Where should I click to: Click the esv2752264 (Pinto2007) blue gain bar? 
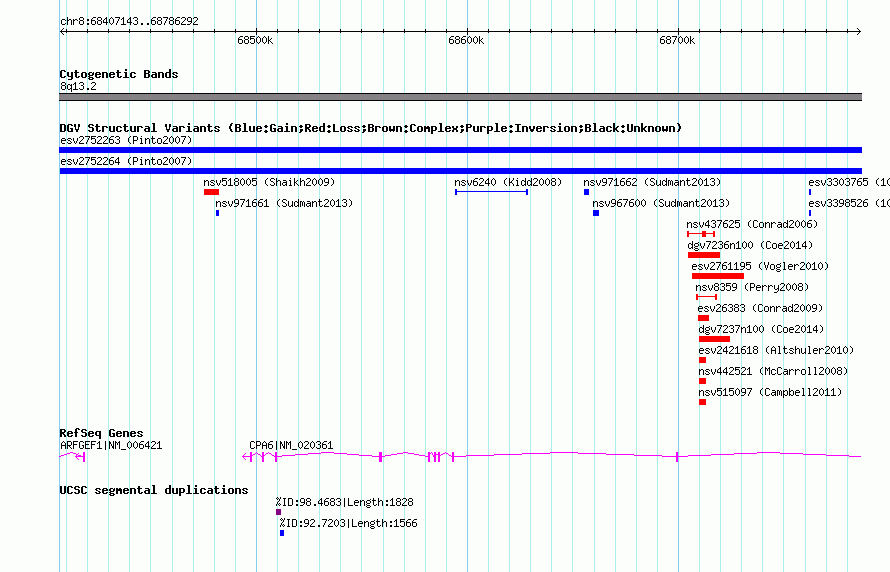point(460,171)
